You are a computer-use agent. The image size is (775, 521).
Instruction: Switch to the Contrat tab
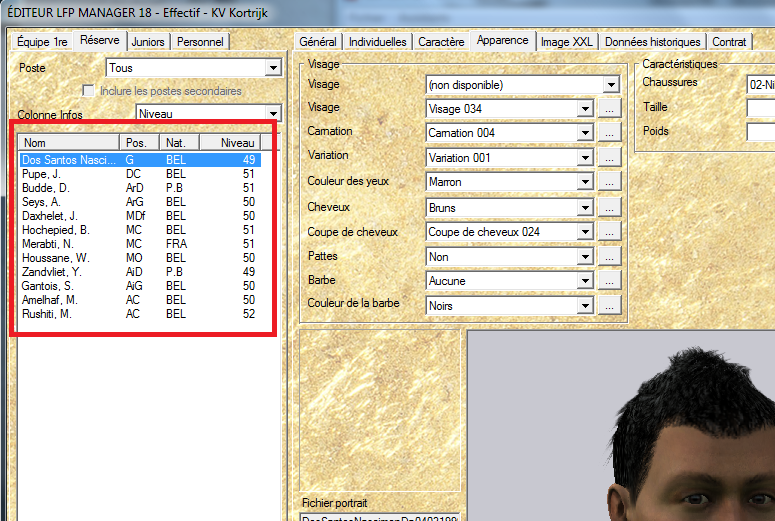pyautogui.click(x=729, y=42)
